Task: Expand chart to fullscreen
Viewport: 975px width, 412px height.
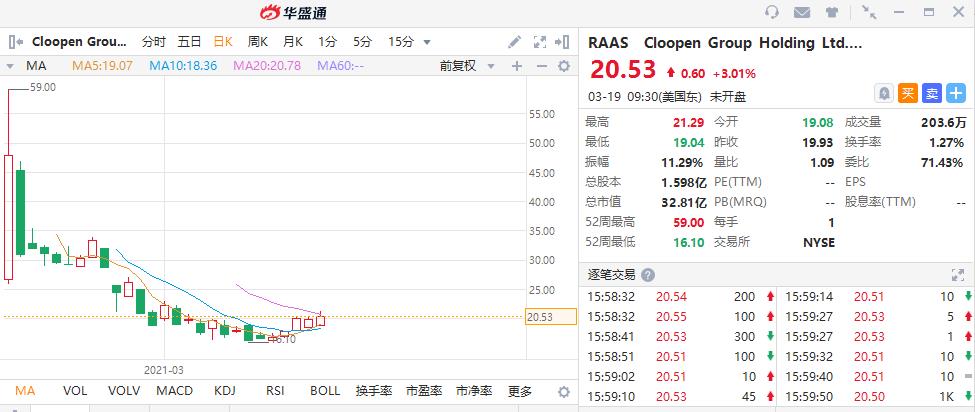Action: (540, 42)
